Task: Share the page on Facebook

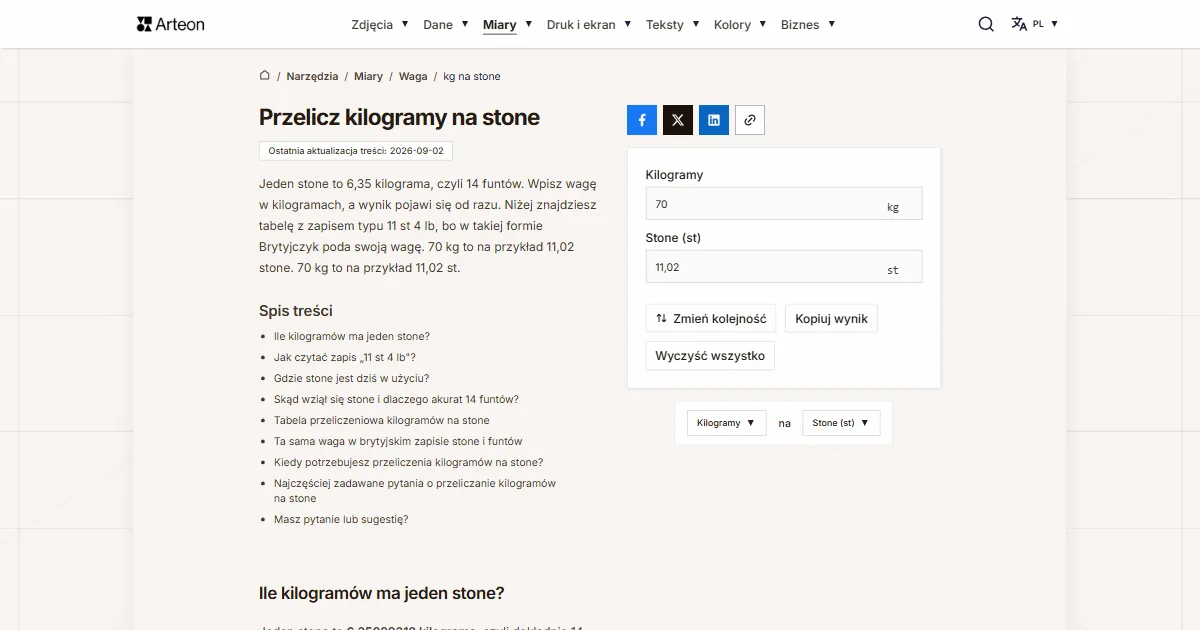Action: (x=642, y=120)
